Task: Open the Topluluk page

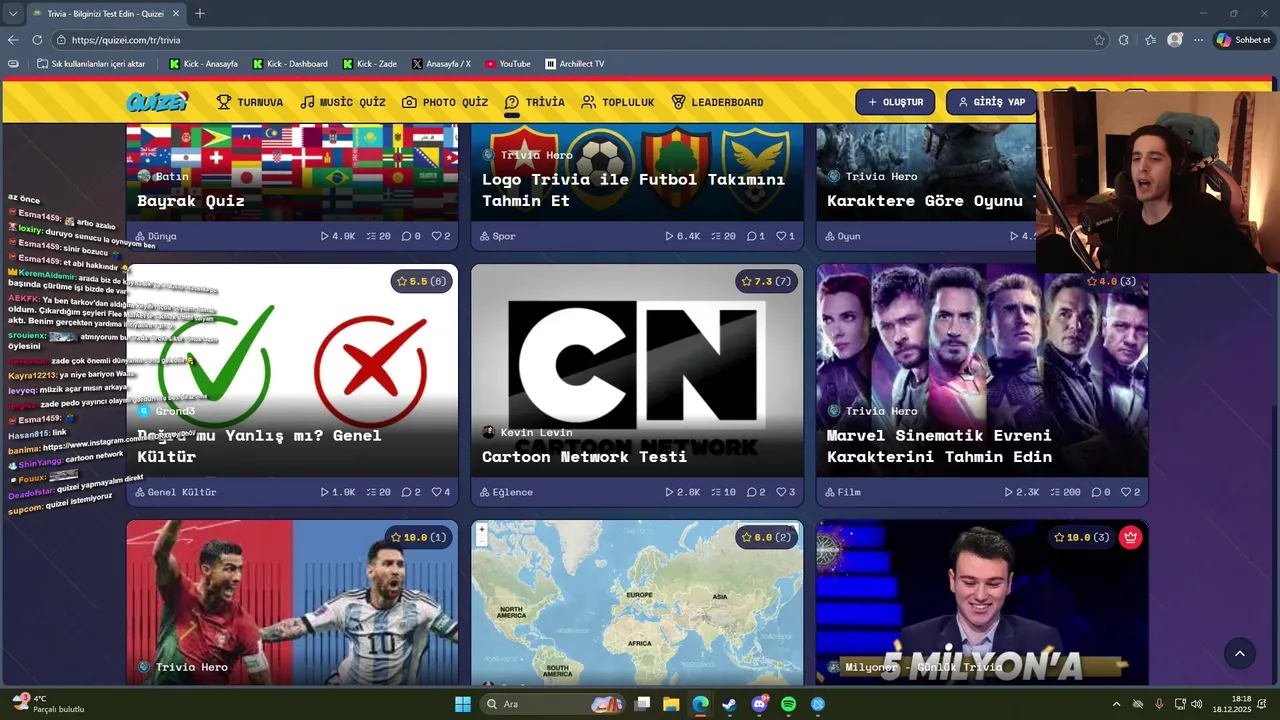Action: coord(618,102)
